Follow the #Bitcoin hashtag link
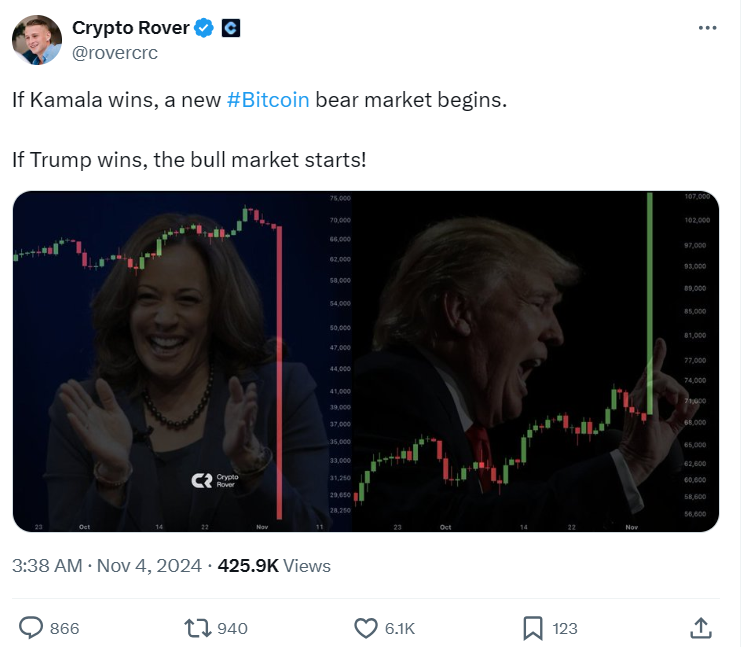The width and height of the screenshot is (749, 647). pyautogui.click(x=268, y=103)
